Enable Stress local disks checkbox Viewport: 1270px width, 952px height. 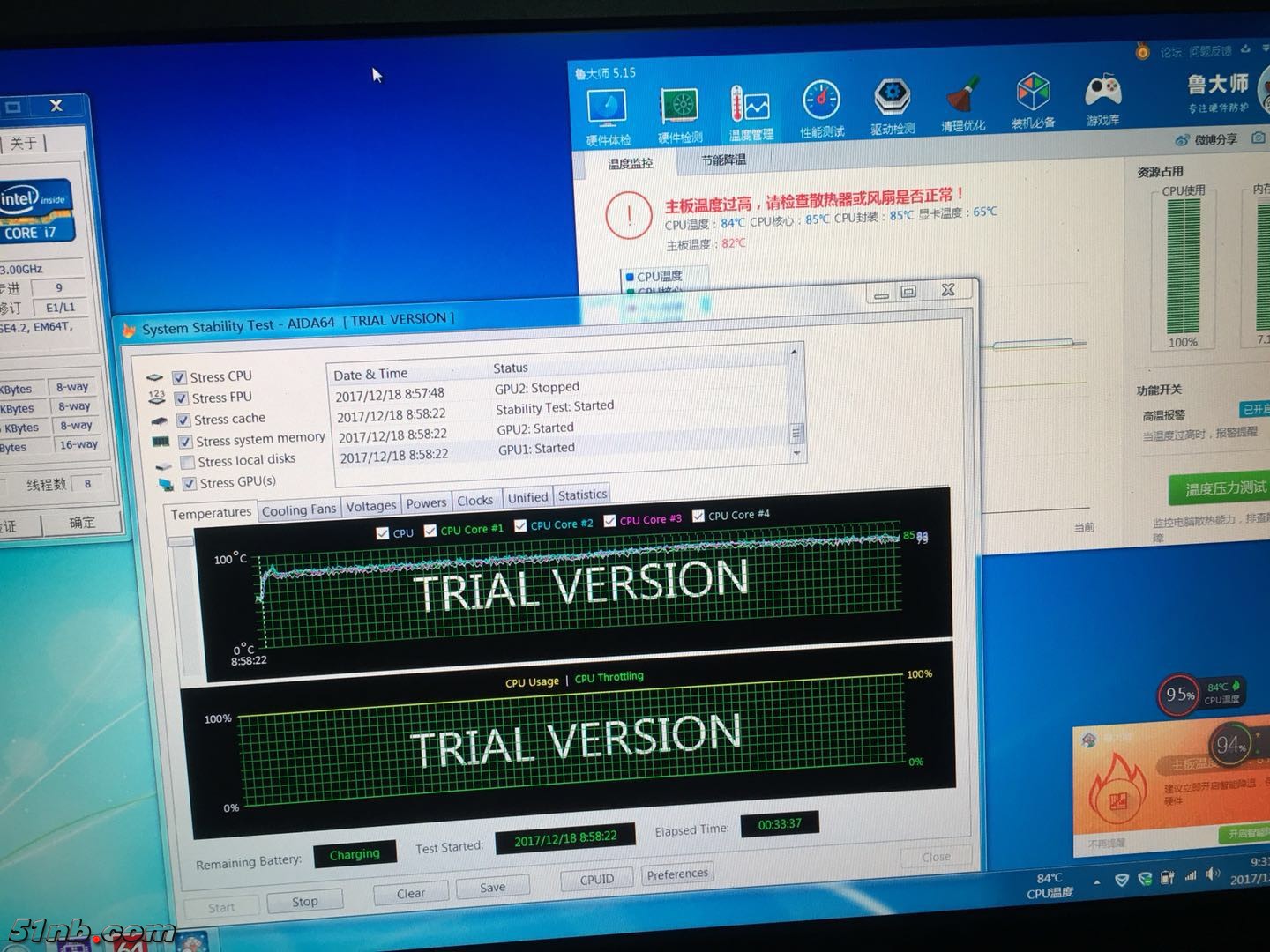(187, 463)
